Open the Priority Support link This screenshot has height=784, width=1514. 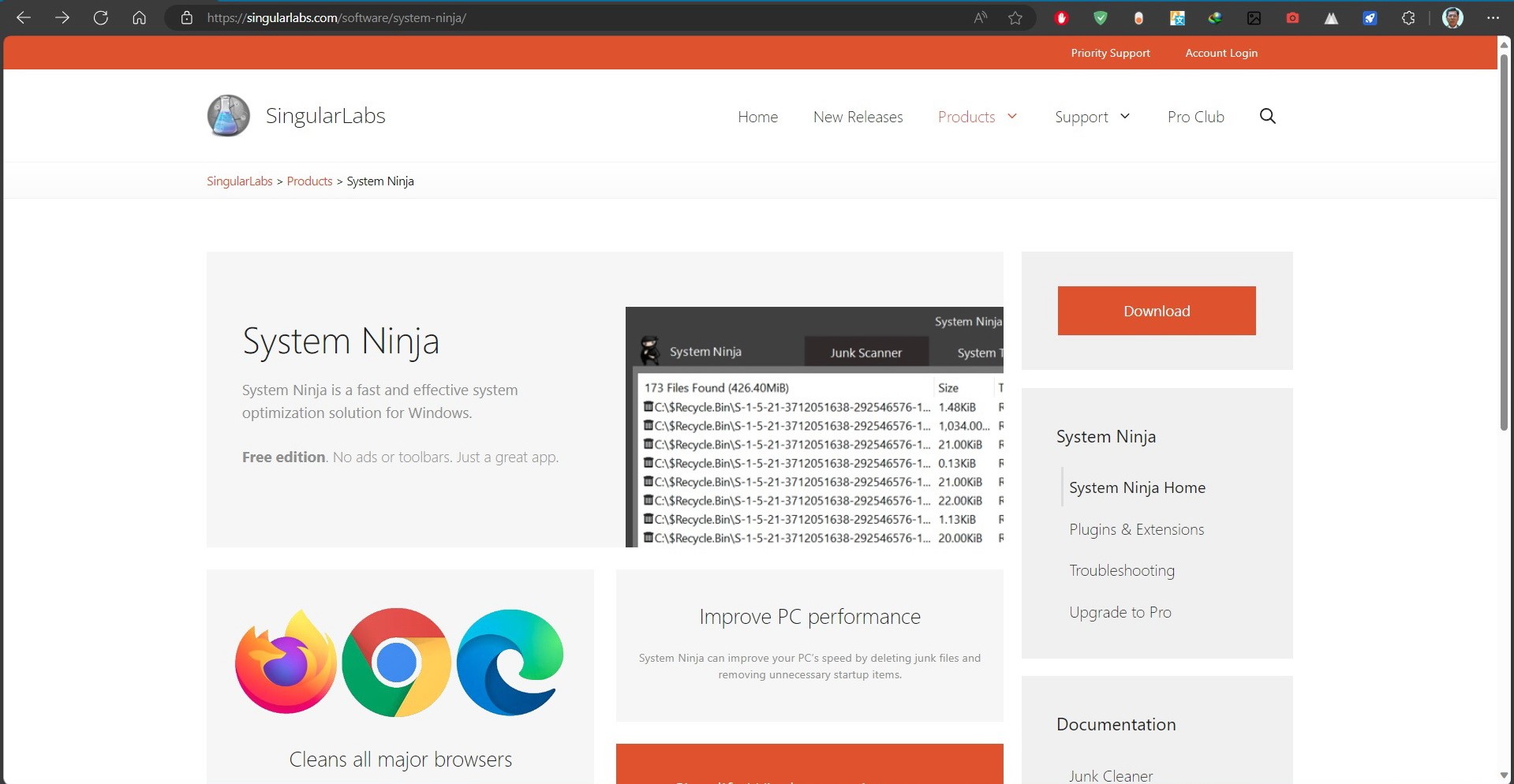(1111, 53)
